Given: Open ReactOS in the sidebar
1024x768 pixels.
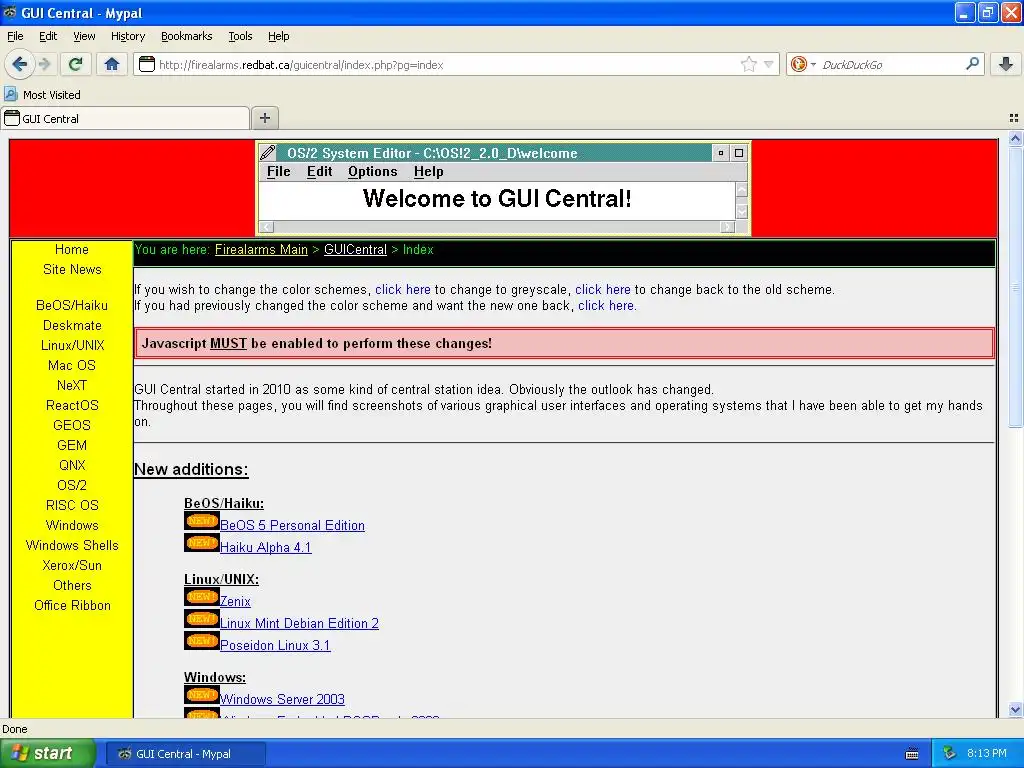Looking at the screenshot, I should tap(72, 405).
